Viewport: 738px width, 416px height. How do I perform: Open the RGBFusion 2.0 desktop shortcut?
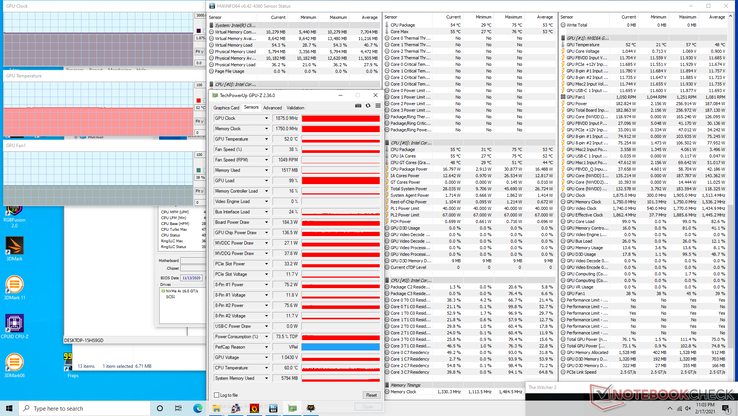pyautogui.click(x=14, y=216)
